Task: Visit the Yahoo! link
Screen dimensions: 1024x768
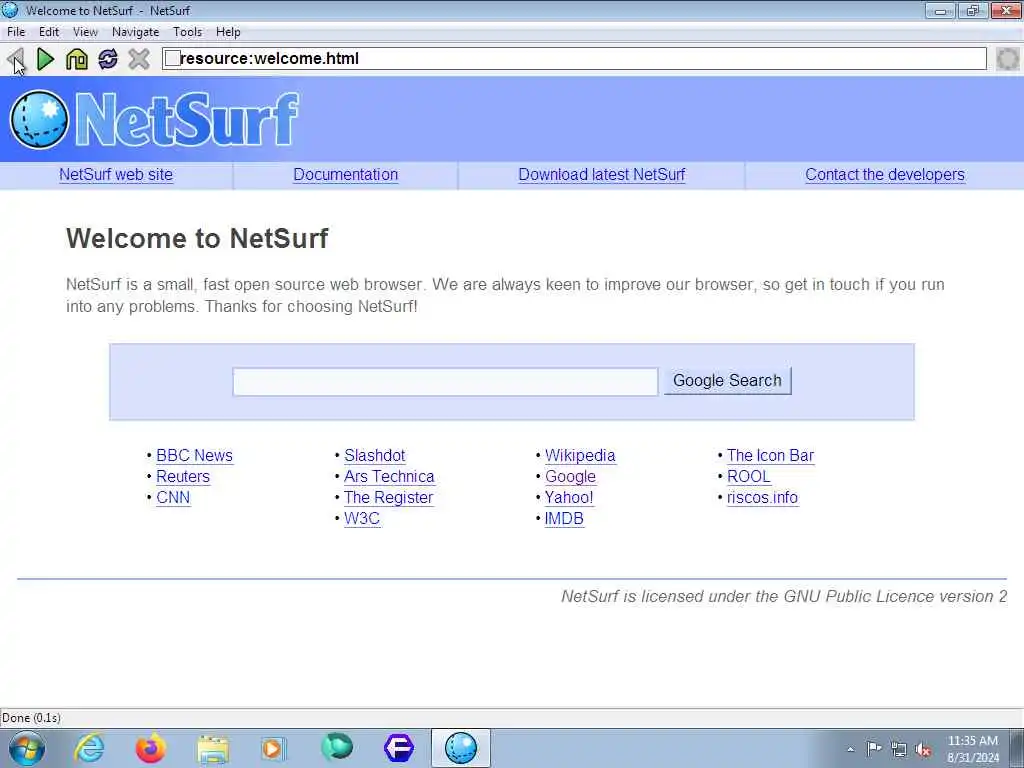Action: click(569, 497)
